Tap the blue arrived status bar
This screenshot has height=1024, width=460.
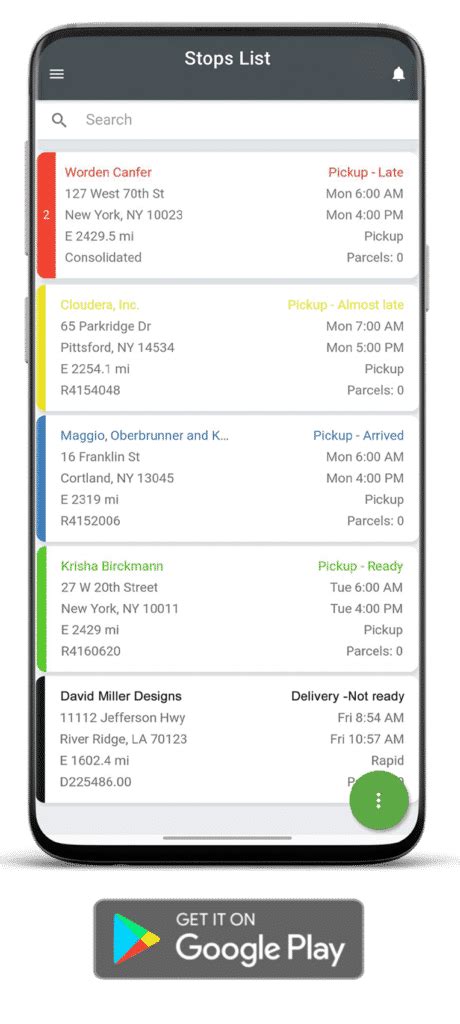pos(41,479)
